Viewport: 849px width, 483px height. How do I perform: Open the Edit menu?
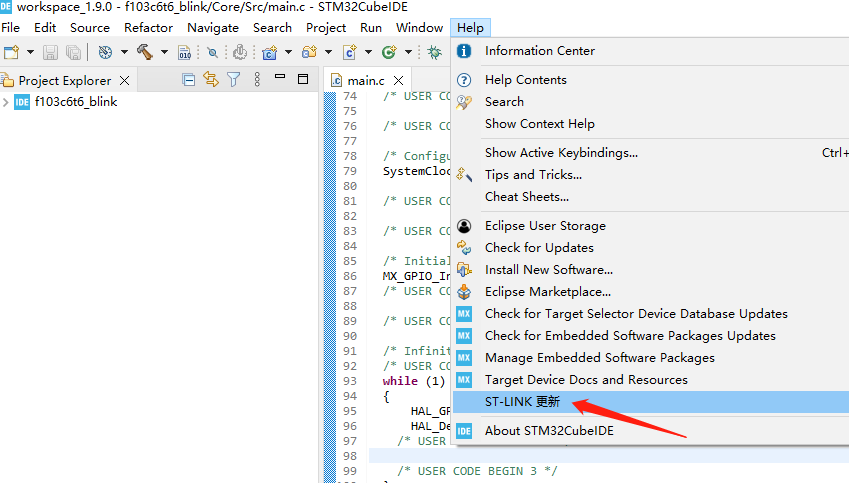[x=45, y=28]
